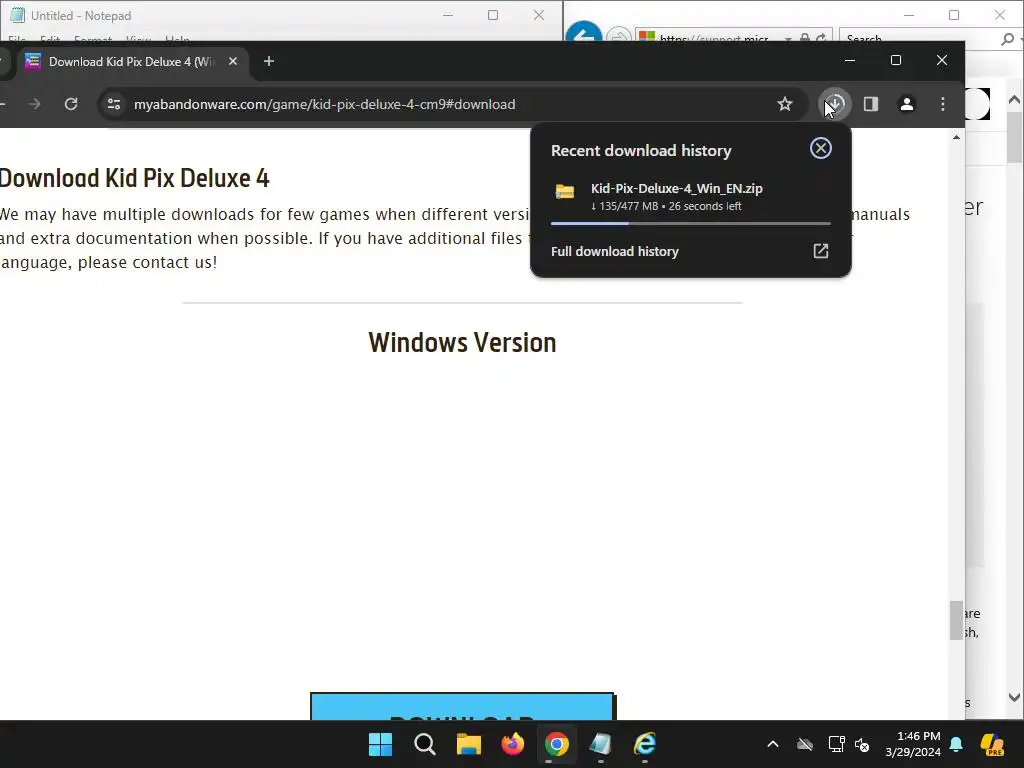Minimize the Chrome window

click(850, 60)
